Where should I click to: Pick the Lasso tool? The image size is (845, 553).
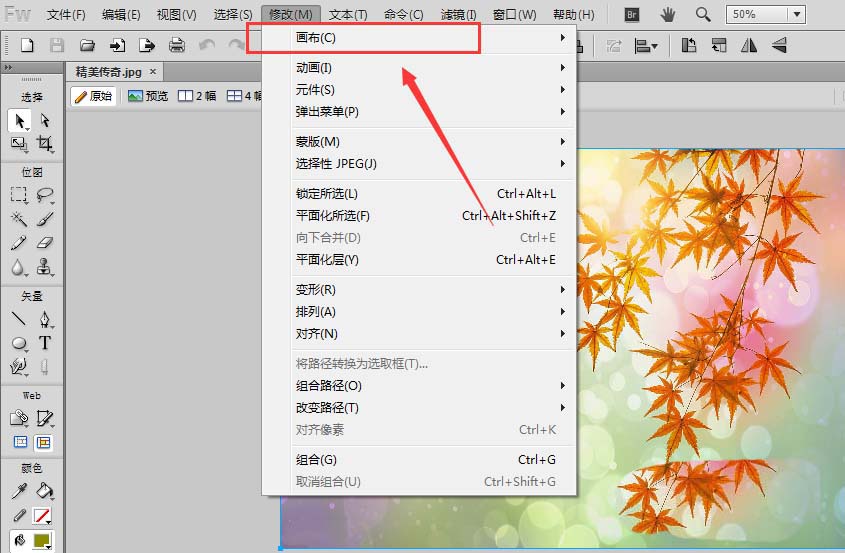click(45, 195)
